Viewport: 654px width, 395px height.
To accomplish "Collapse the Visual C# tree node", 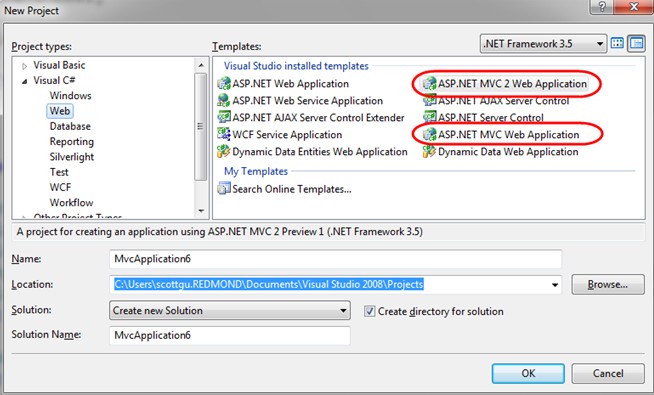I will click(x=25, y=81).
